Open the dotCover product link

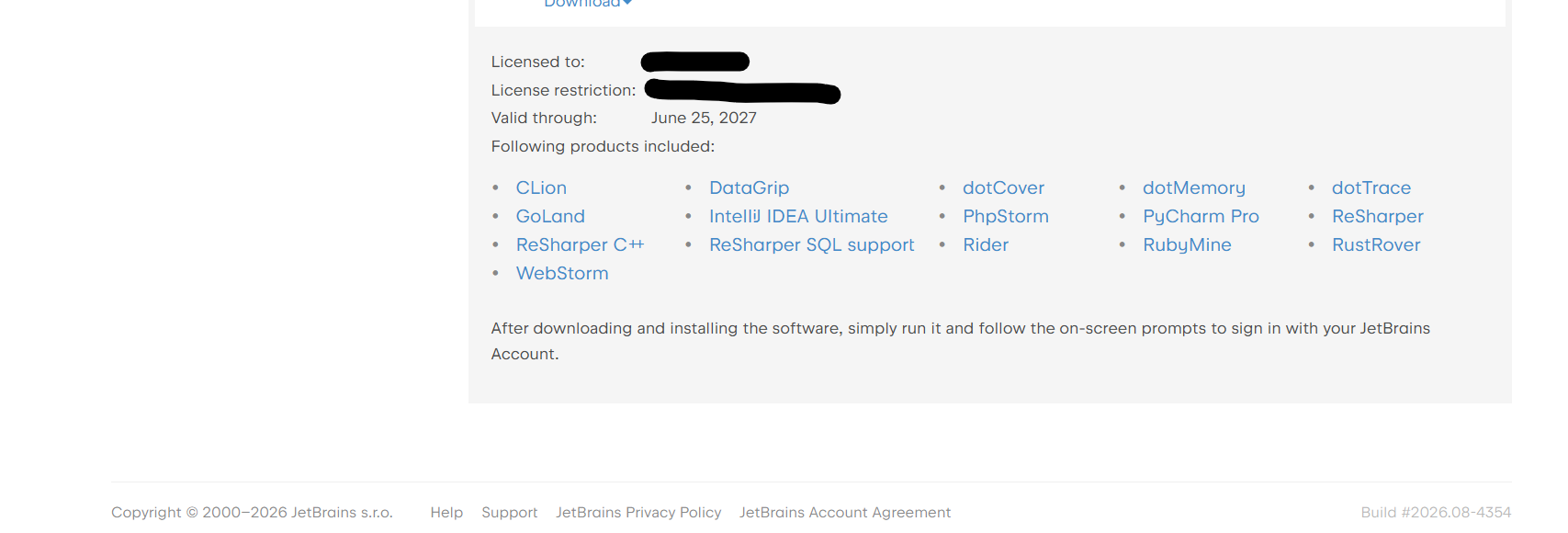point(1003,187)
